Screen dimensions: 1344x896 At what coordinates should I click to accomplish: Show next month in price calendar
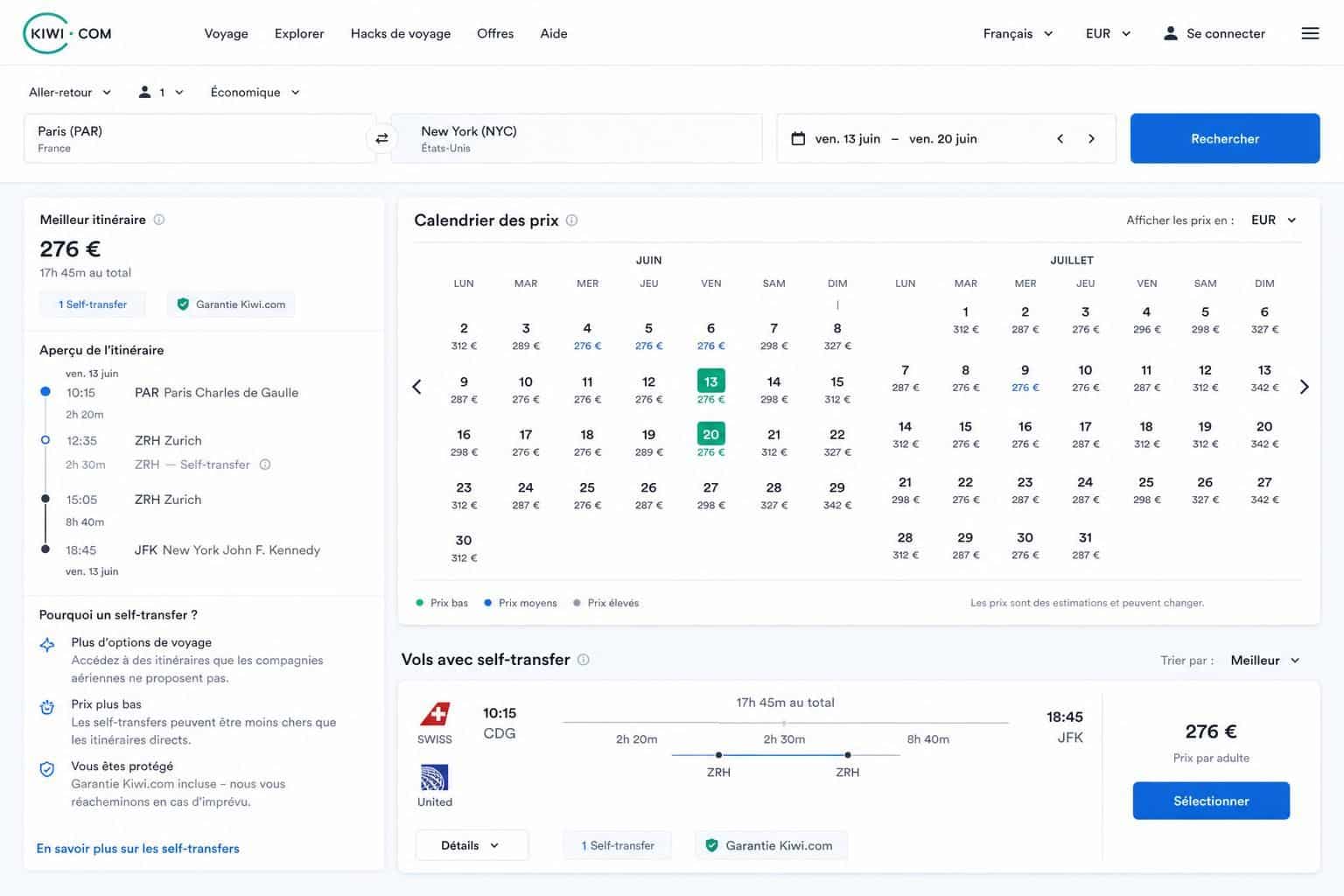tap(1304, 387)
